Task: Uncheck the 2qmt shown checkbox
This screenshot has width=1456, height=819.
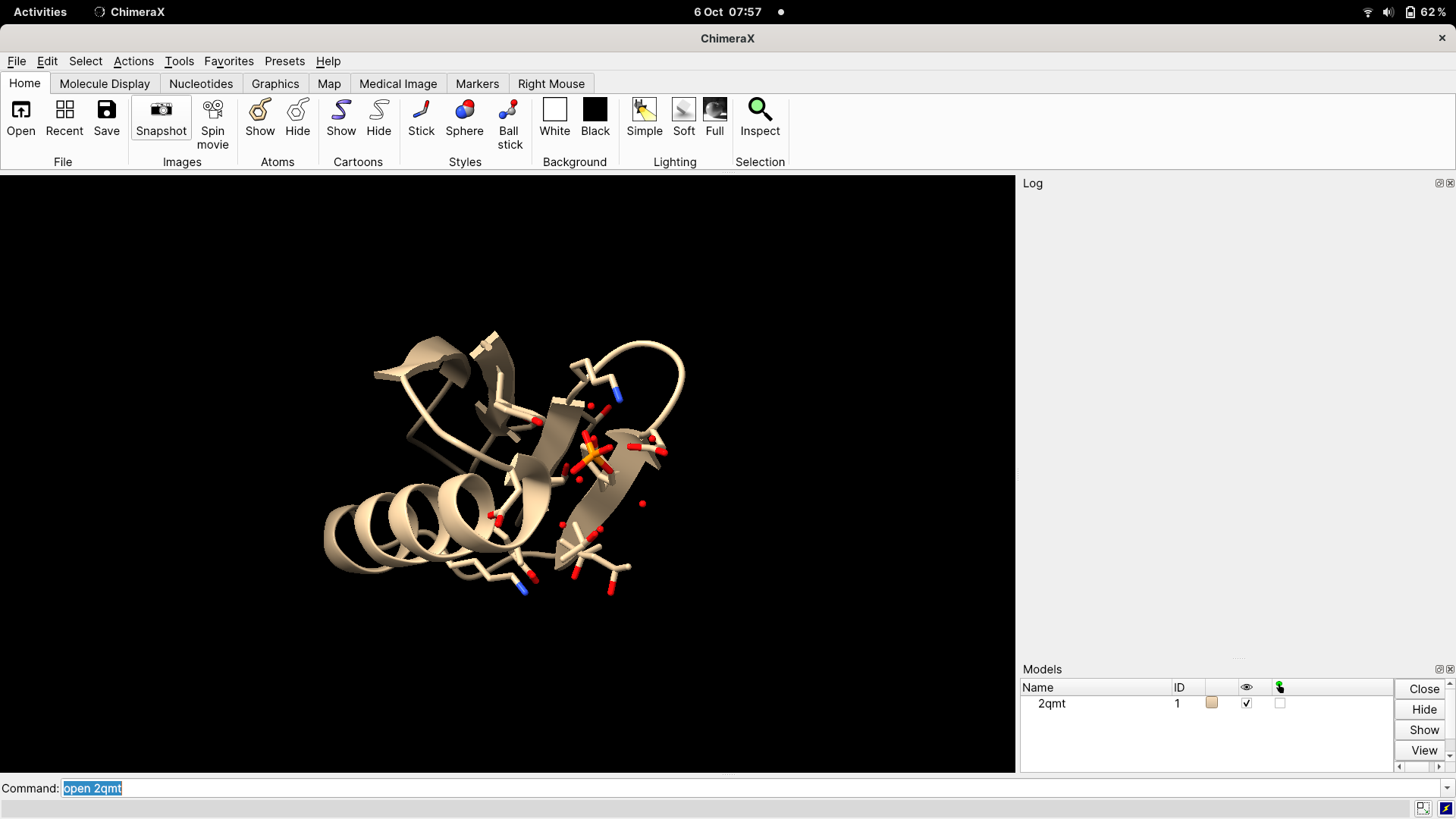Action: 1247,704
